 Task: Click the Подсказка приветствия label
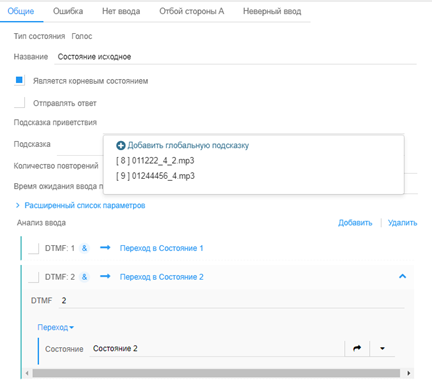pos(55,123)
